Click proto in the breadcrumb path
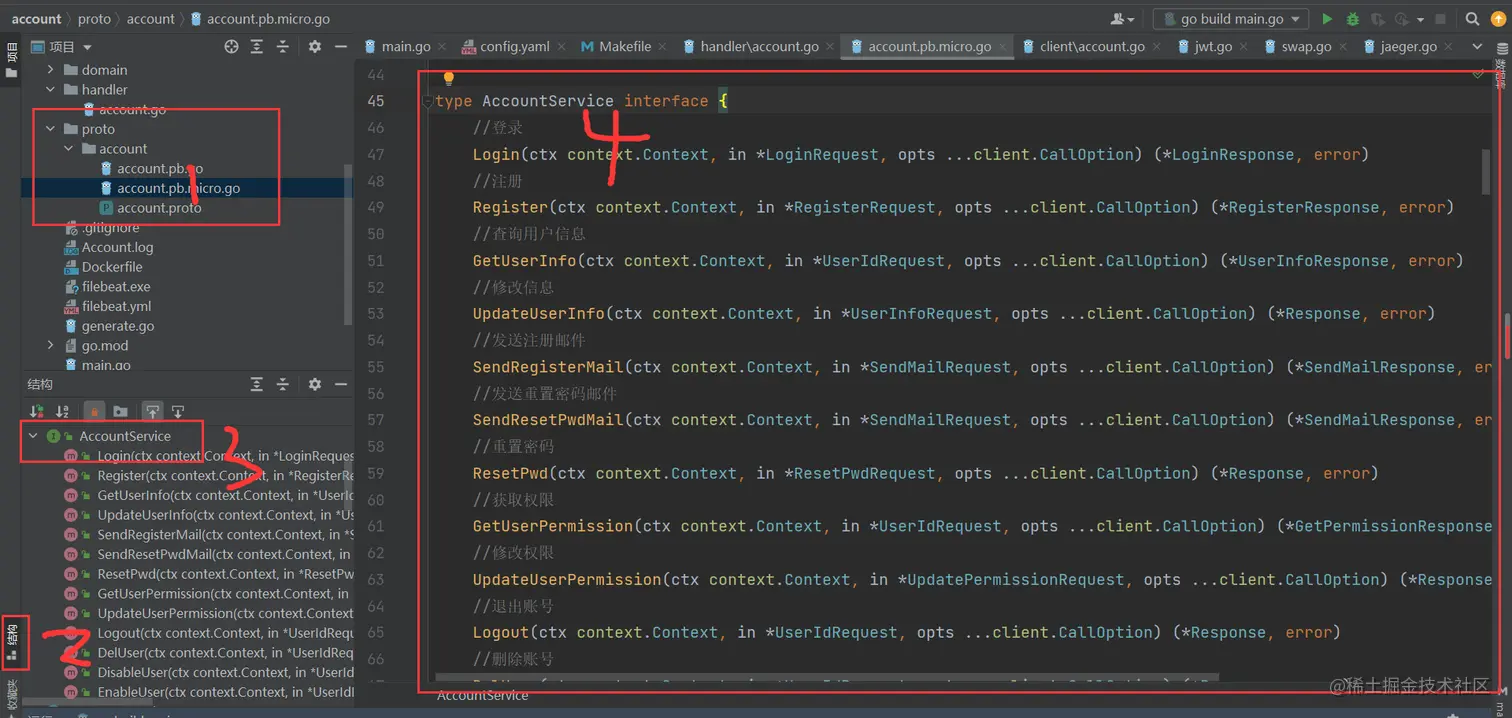 coord(94,19)
